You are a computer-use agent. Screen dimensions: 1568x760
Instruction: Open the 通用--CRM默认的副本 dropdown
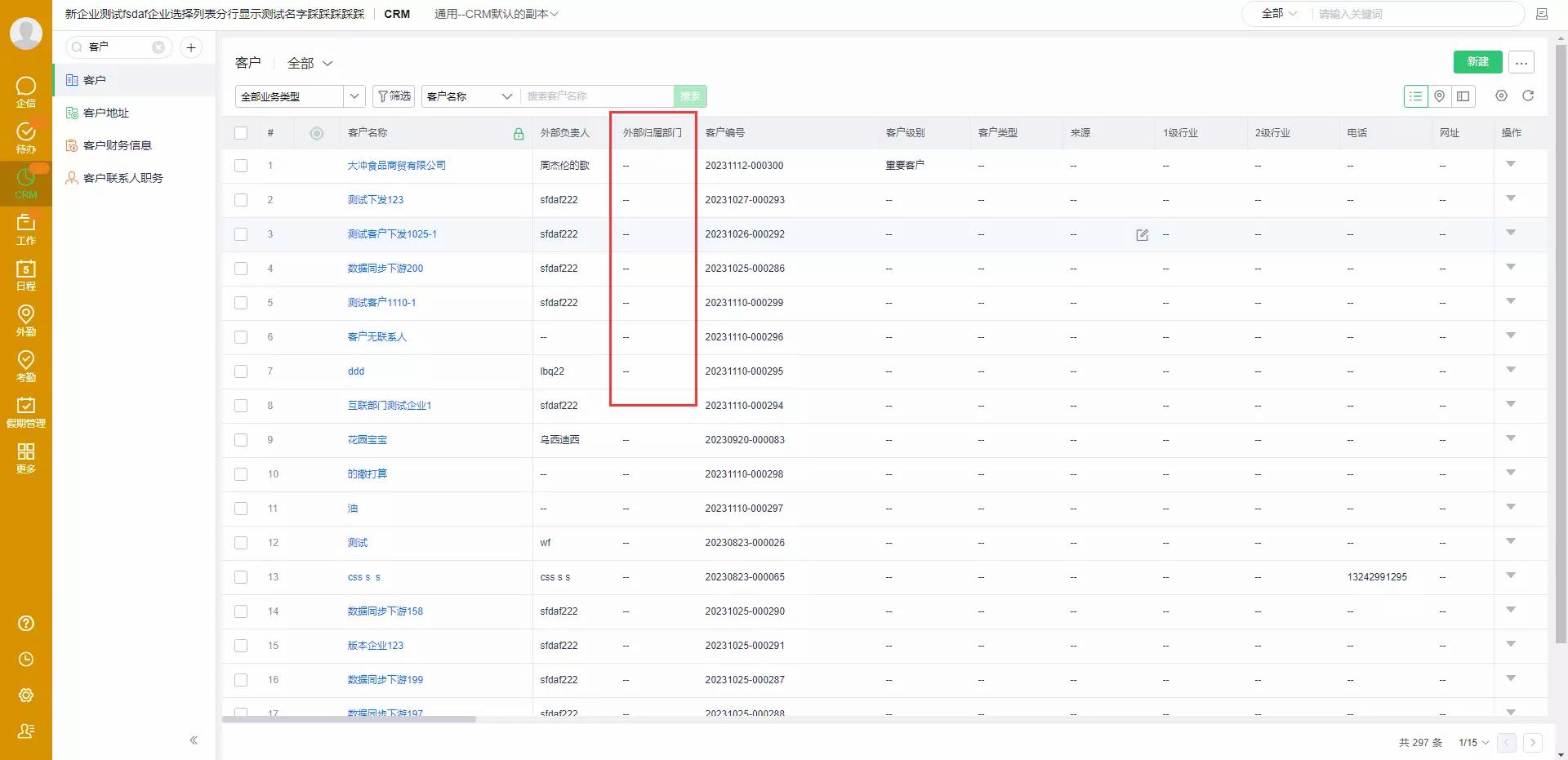497,14
